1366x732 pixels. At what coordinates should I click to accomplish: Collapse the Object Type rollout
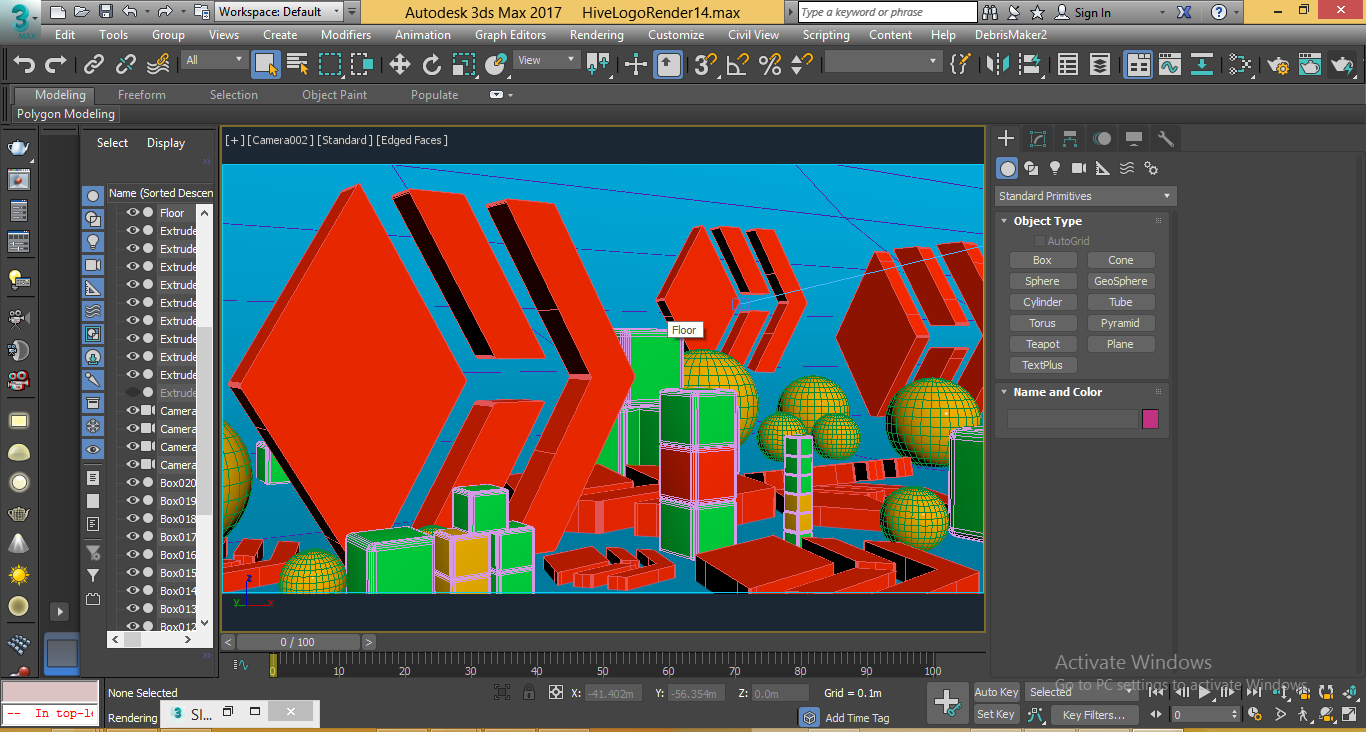coord(1005,221)
